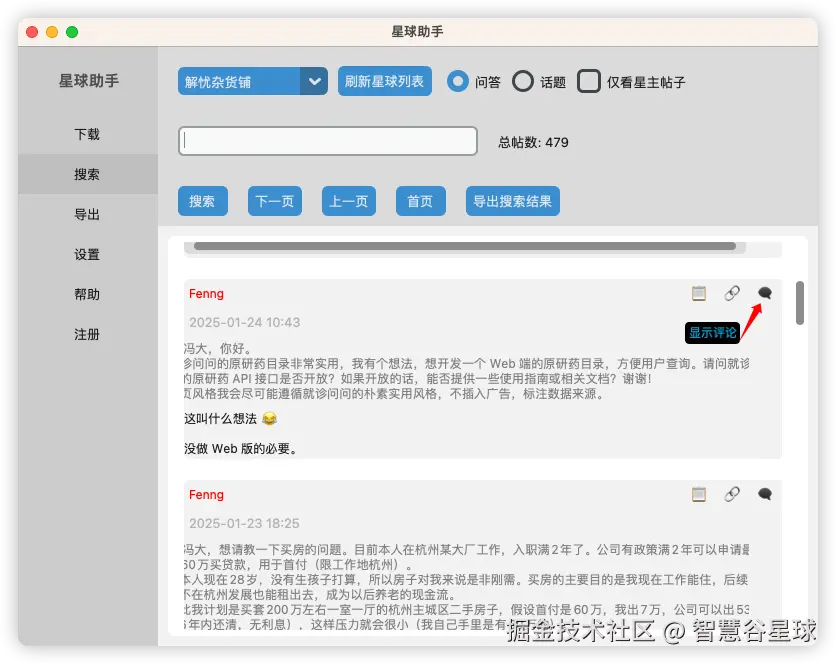Viewport: 836px width, 664px height.
Task: Click the 刷新星球列表 button
Action: click(x=384, y=82)
